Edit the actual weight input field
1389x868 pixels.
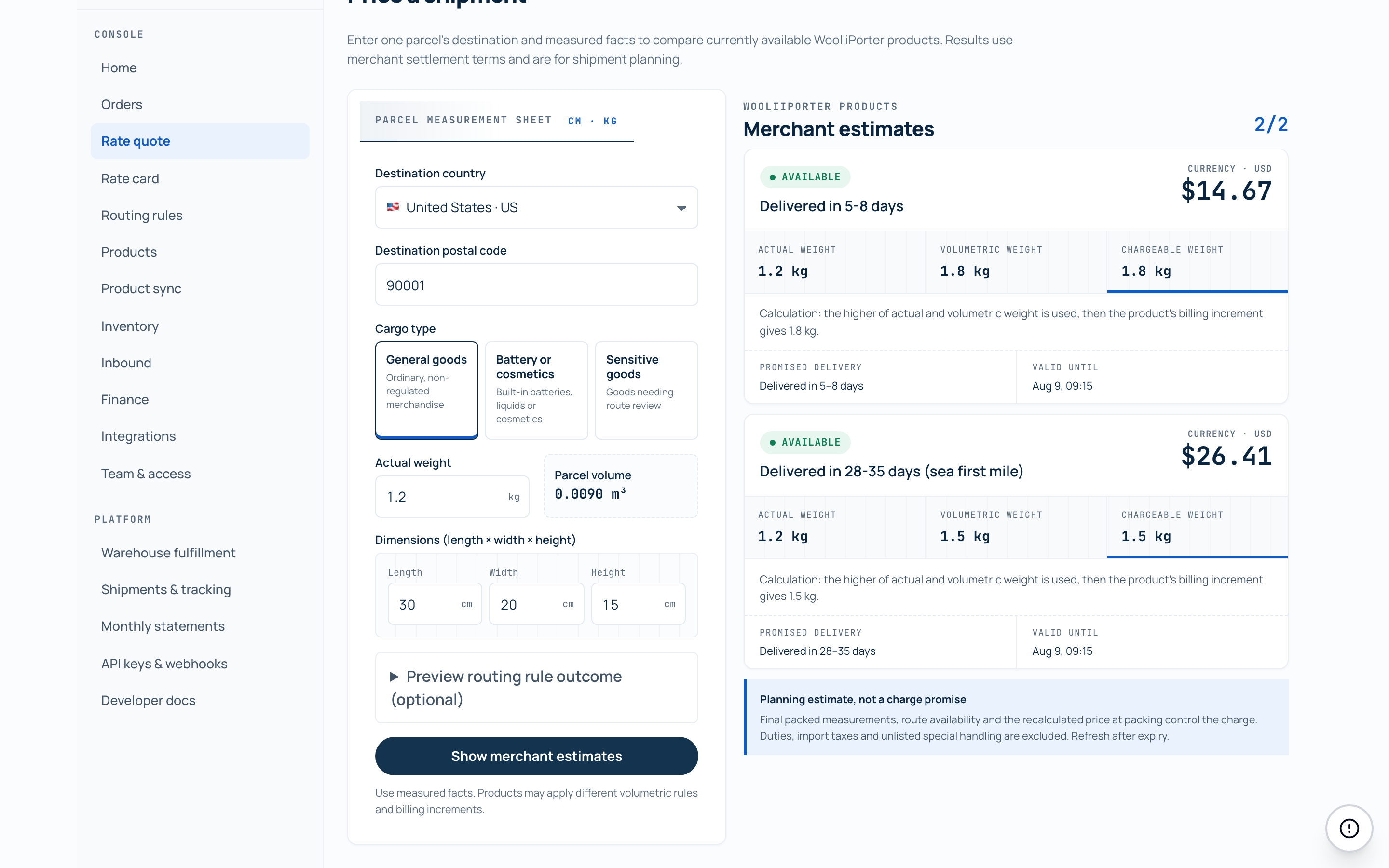(452, 497)
